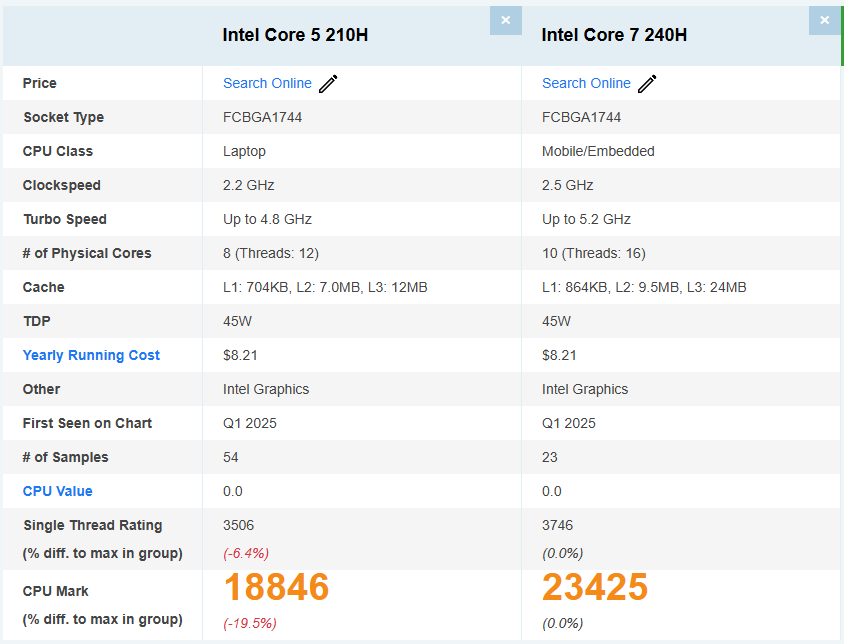Image resolution: width=844 pixels, height=644 pixels.
Task: Open Search Online link for Core 7 240H
Action: (x=586, y=83)
